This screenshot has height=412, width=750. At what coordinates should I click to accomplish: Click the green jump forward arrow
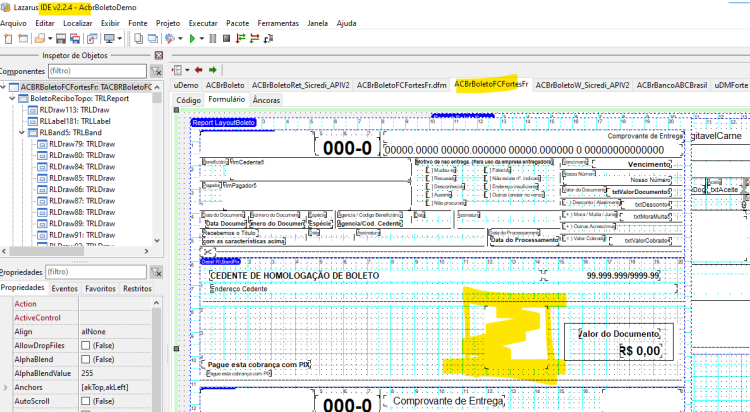tap(213, 70)
